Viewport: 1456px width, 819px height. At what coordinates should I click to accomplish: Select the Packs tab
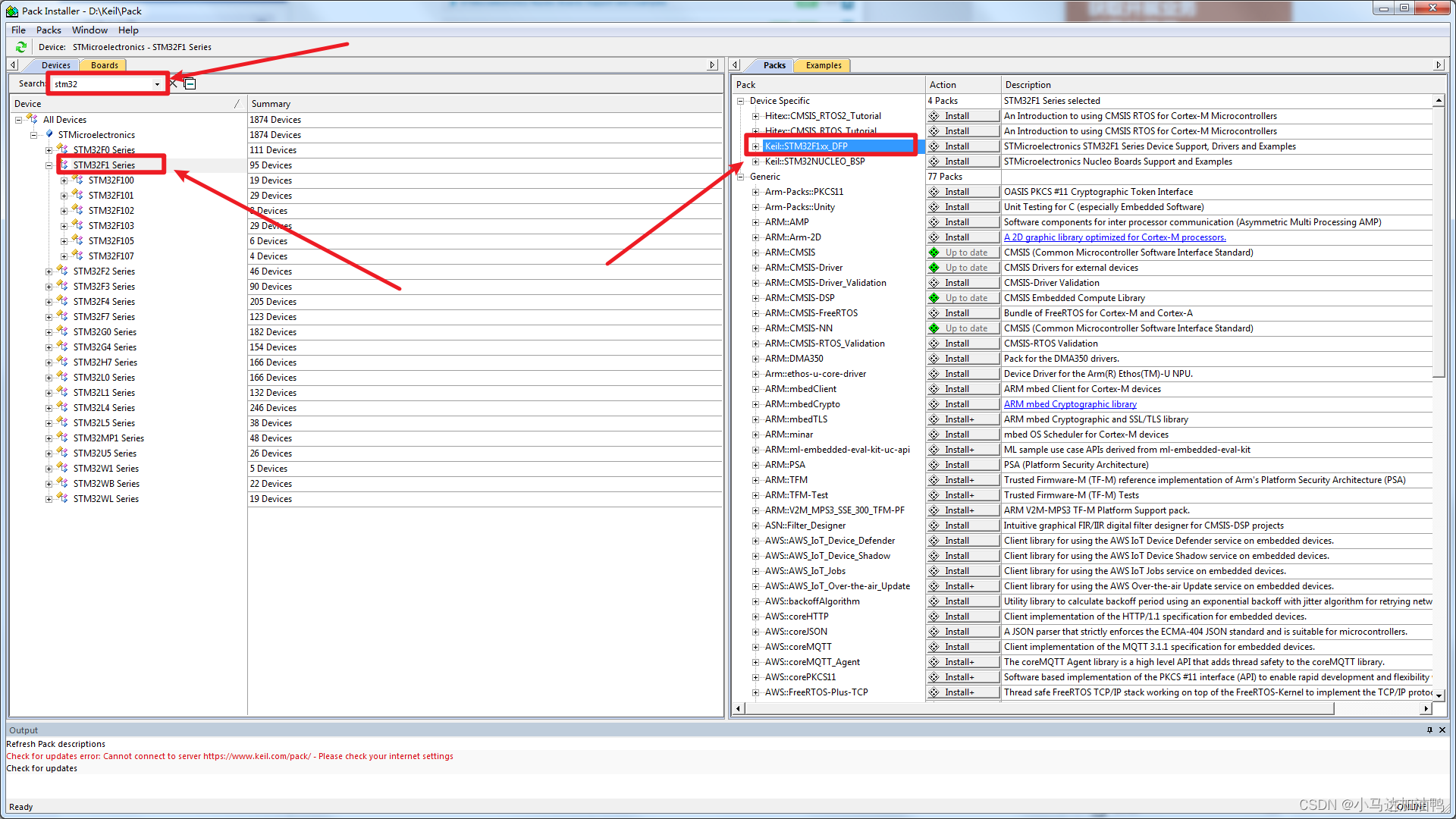pyautogui.click(x=774, y=65)
